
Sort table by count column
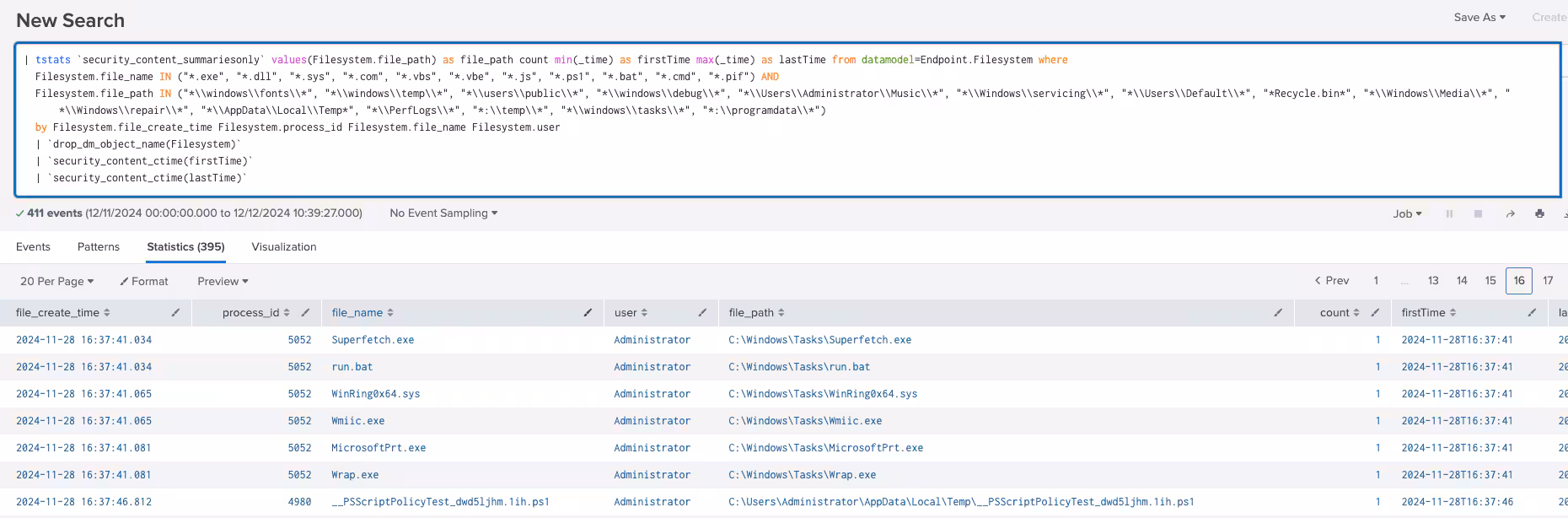tap(1339, 313)
